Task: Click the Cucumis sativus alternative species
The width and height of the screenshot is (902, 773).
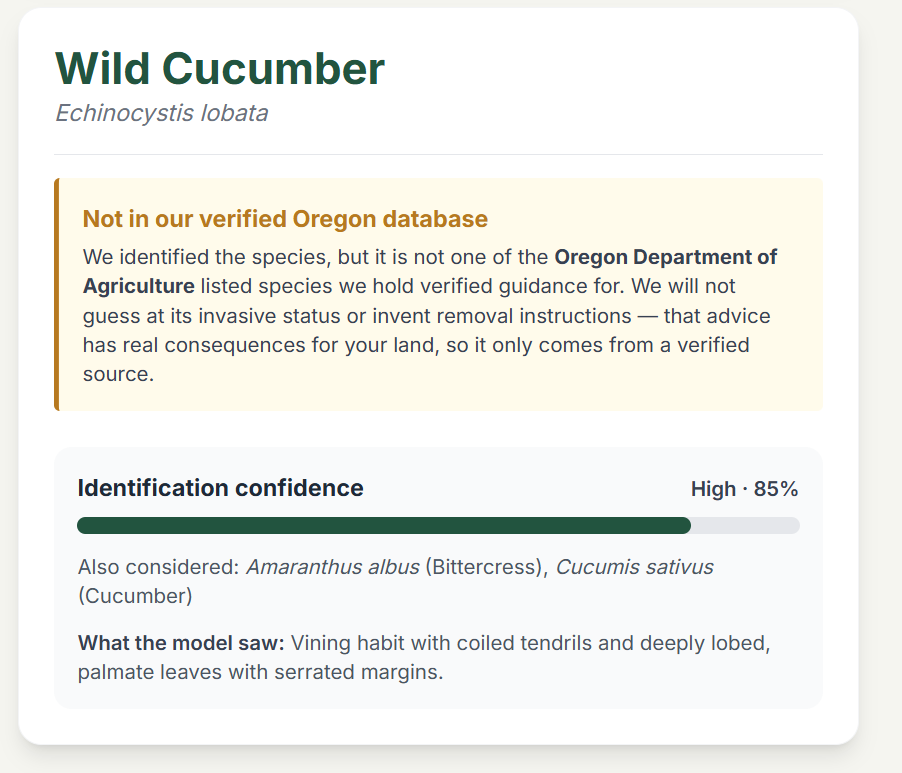Action: [x=635, y=567]
